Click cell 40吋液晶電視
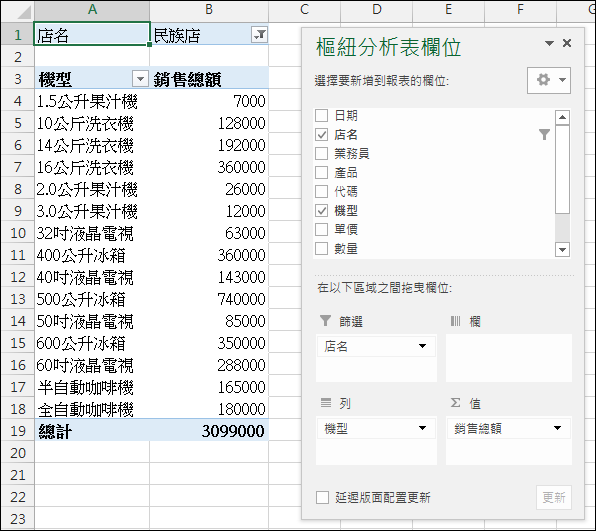This screenshot has height=531, width=596. click(92, 277)
